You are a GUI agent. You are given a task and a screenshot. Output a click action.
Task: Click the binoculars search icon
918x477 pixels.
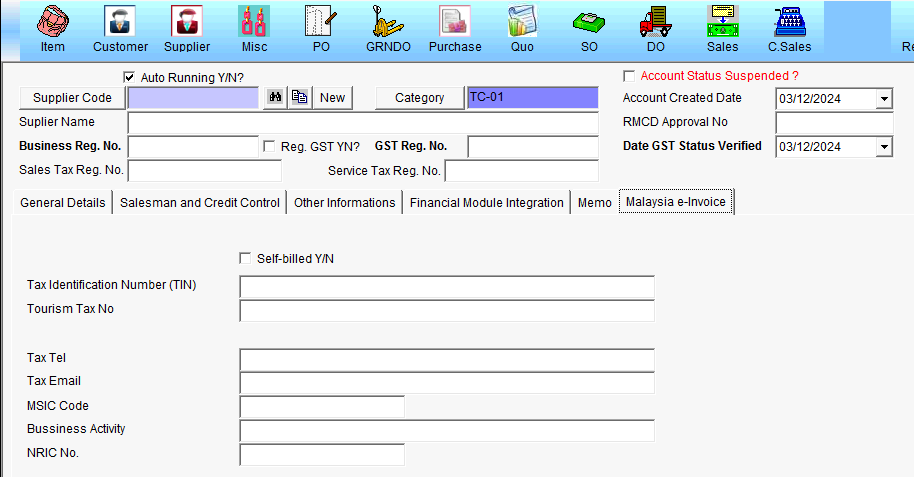pyautogui.click(x=273, y=98)
